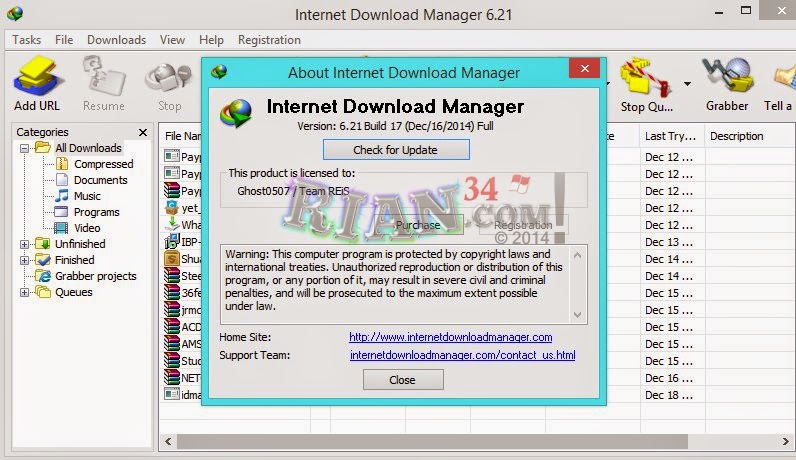The width and height of the screenshot is (796, 460).
Task: Expand the Unfinished tree node
Action: [x=24, y=244]
